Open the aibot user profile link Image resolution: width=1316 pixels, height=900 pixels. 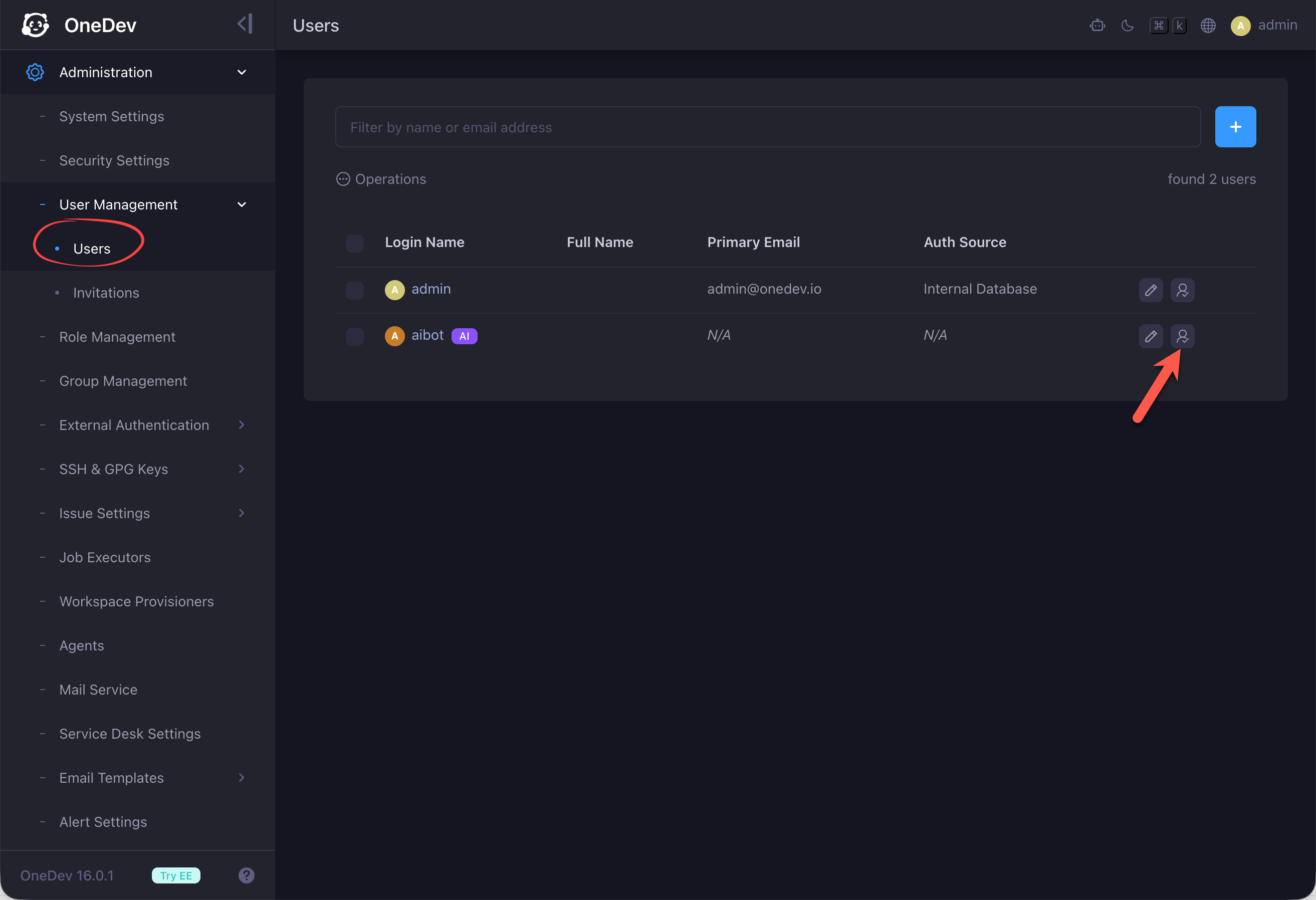(x=427, y=335)
